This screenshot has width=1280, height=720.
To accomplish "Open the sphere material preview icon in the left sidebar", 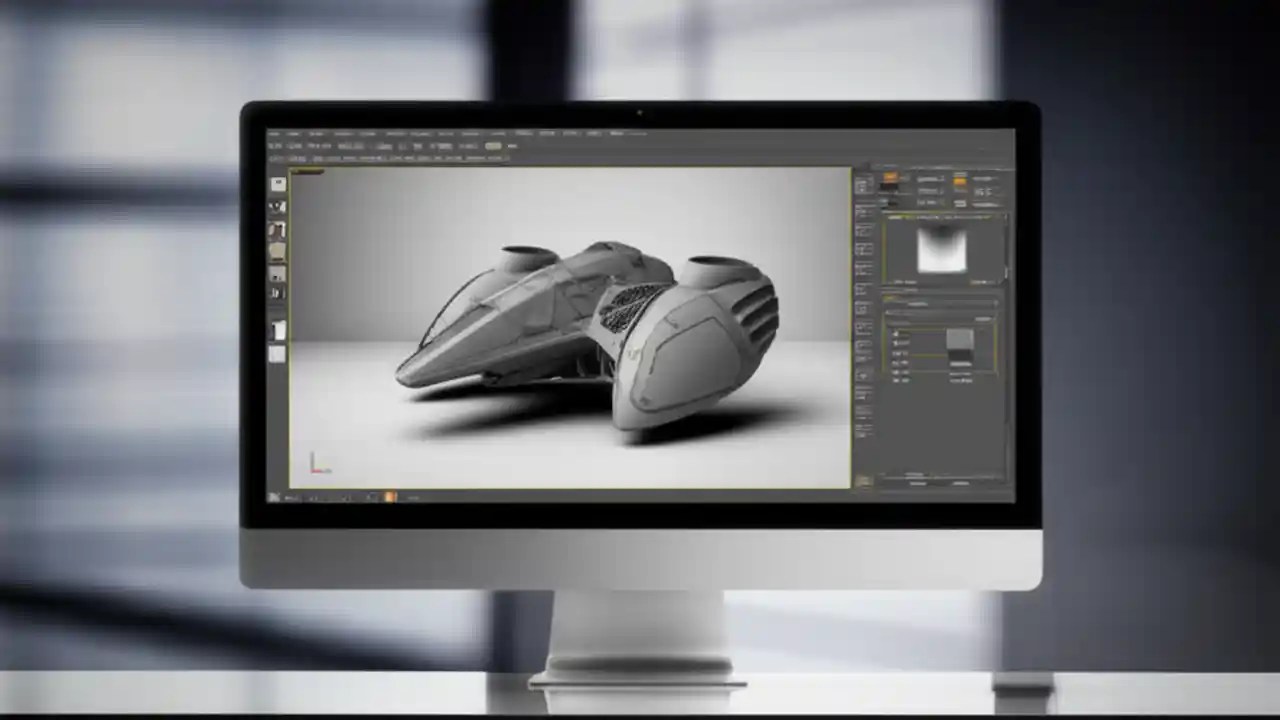I will (x=277, y=231).
